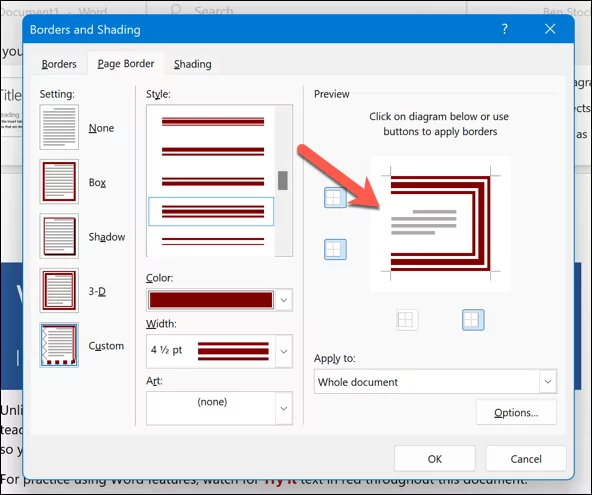Select the None border setting icon
This screenshot has height=495, width=592.
pos(59,127)
